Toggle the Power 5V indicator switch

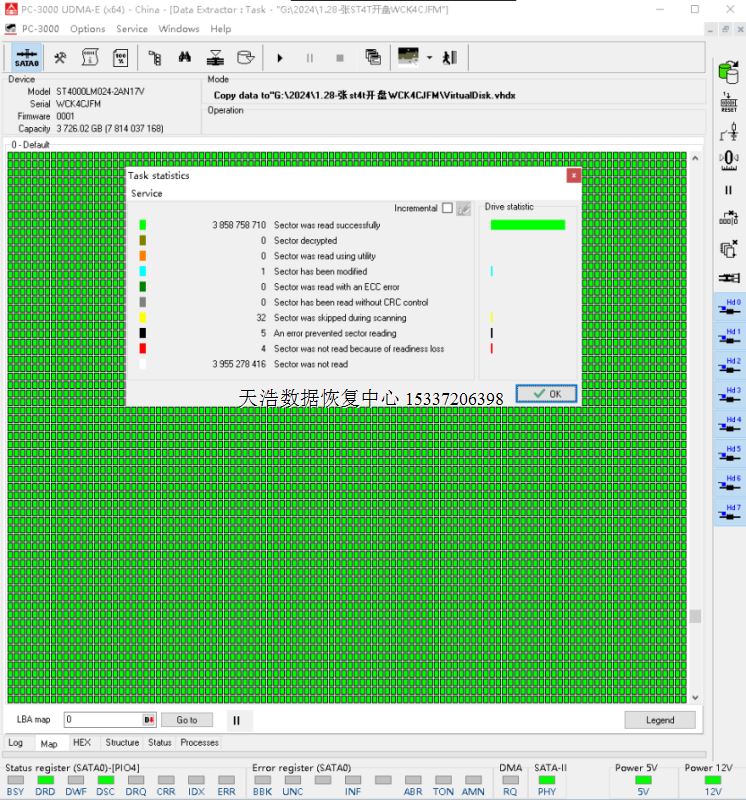[643, 780]
